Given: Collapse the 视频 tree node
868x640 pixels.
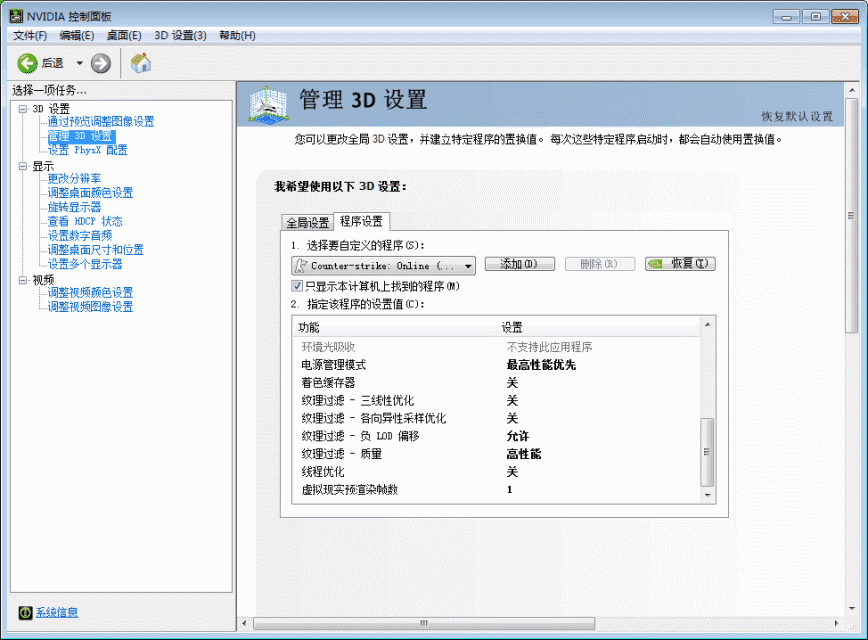Looking at the screenshot, I should coord(22,279).
